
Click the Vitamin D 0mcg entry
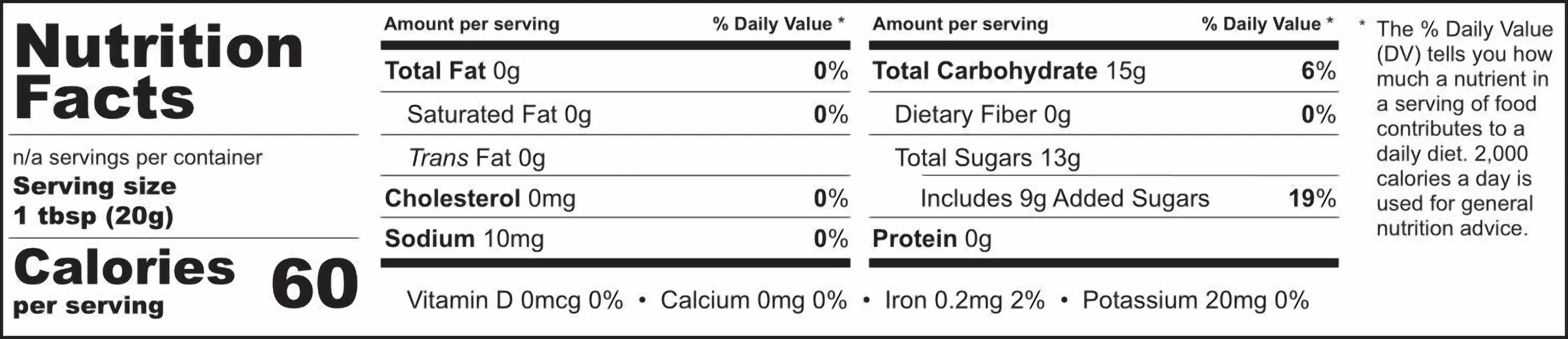515,300
